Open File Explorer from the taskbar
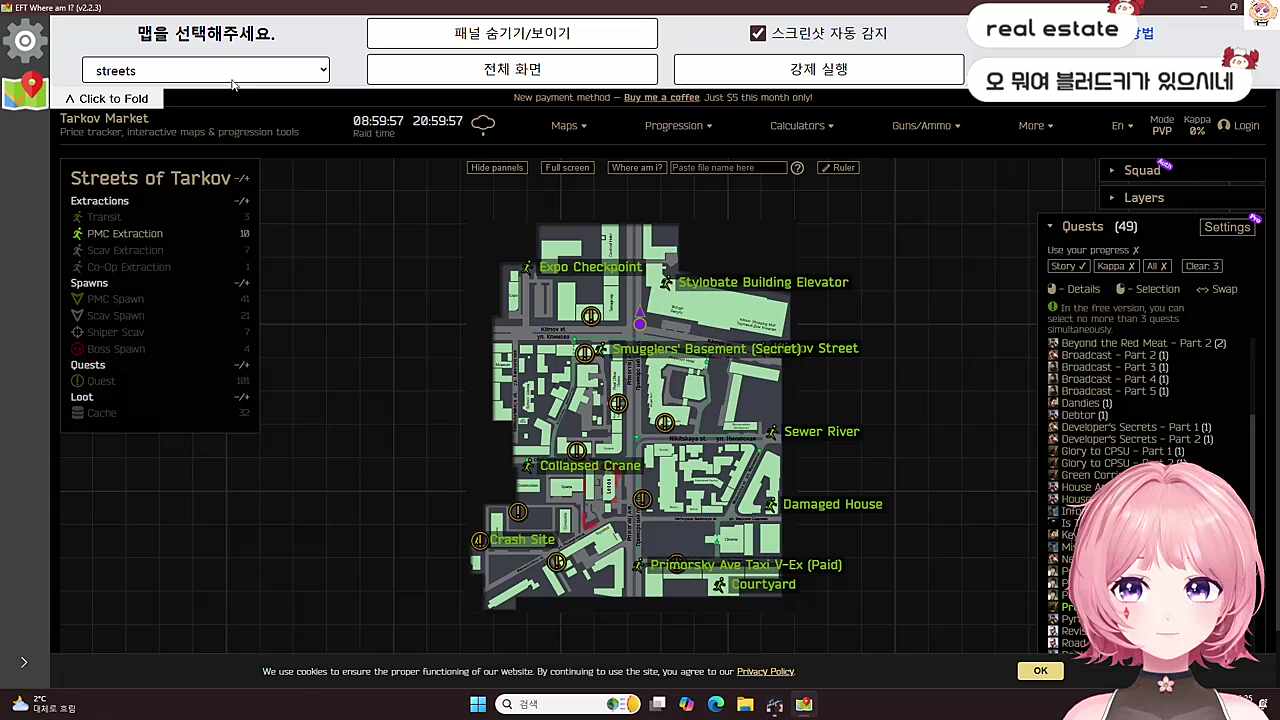Viewport: 1280px width, 720px height. [x=745, y=704]
